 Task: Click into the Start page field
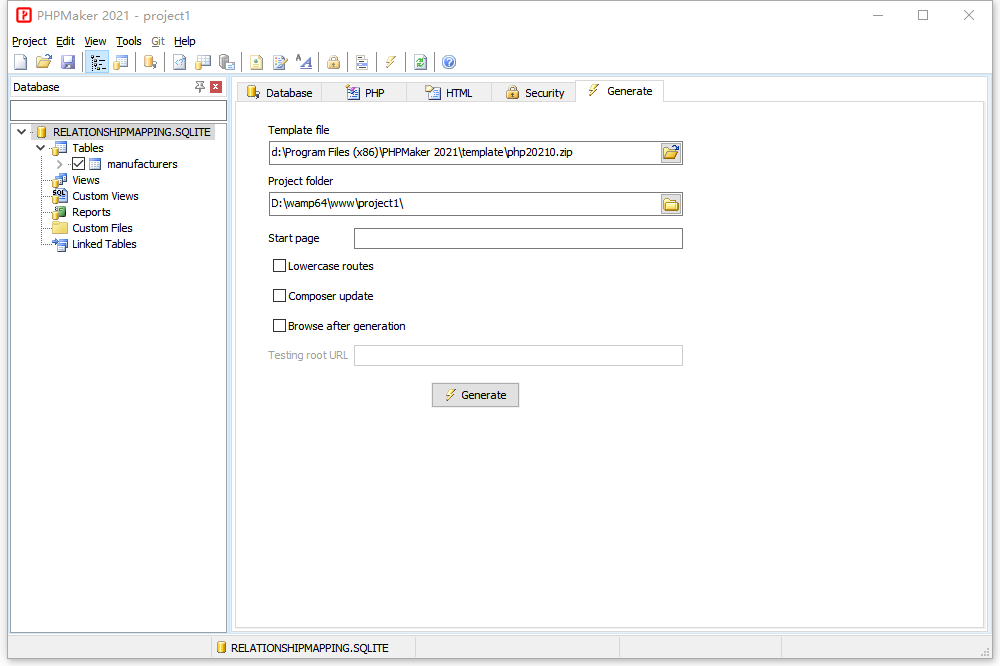coord(518,239)
